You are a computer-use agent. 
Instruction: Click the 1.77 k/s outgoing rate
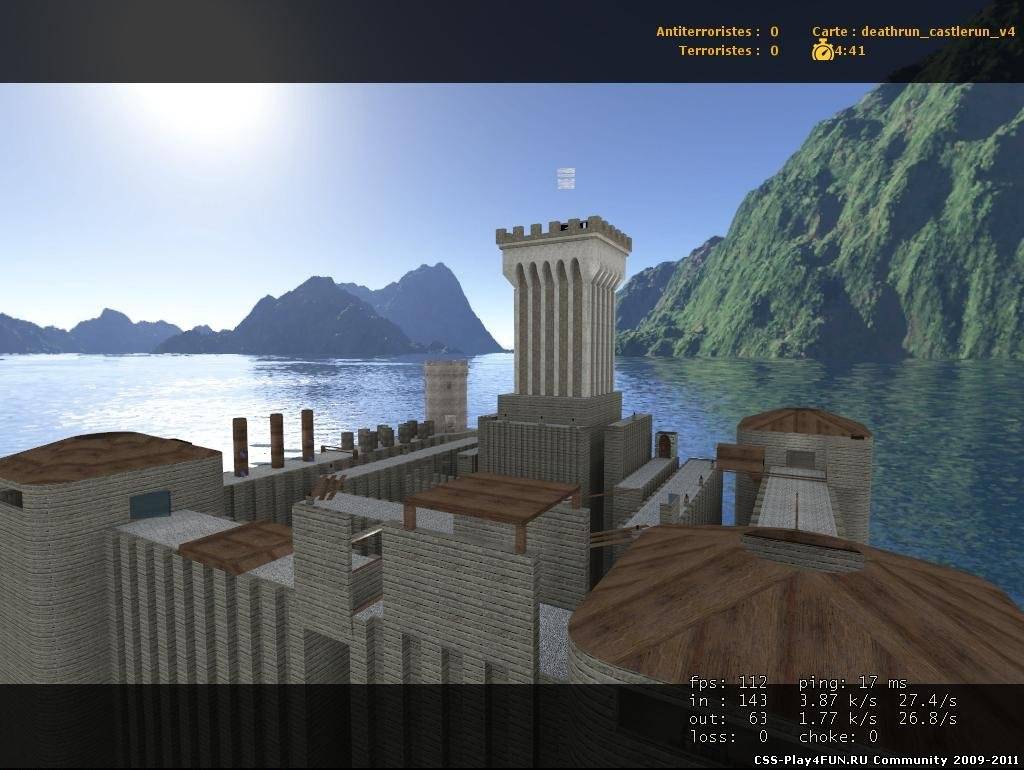[x=838, y=719]
